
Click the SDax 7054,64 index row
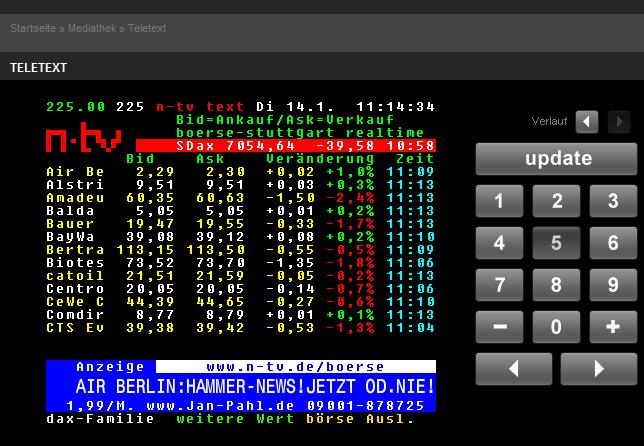285,145
